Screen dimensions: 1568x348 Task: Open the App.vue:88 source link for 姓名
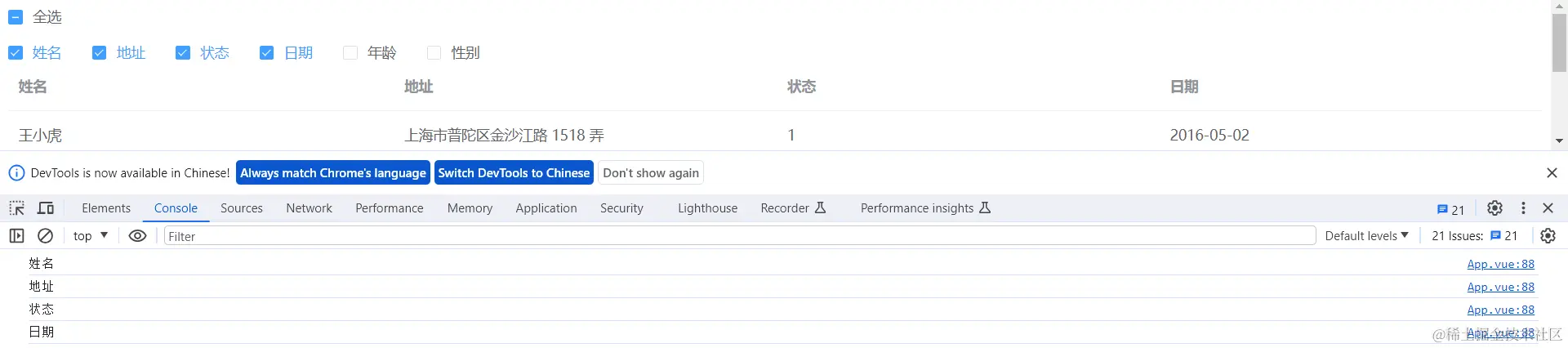(1500, 264)
